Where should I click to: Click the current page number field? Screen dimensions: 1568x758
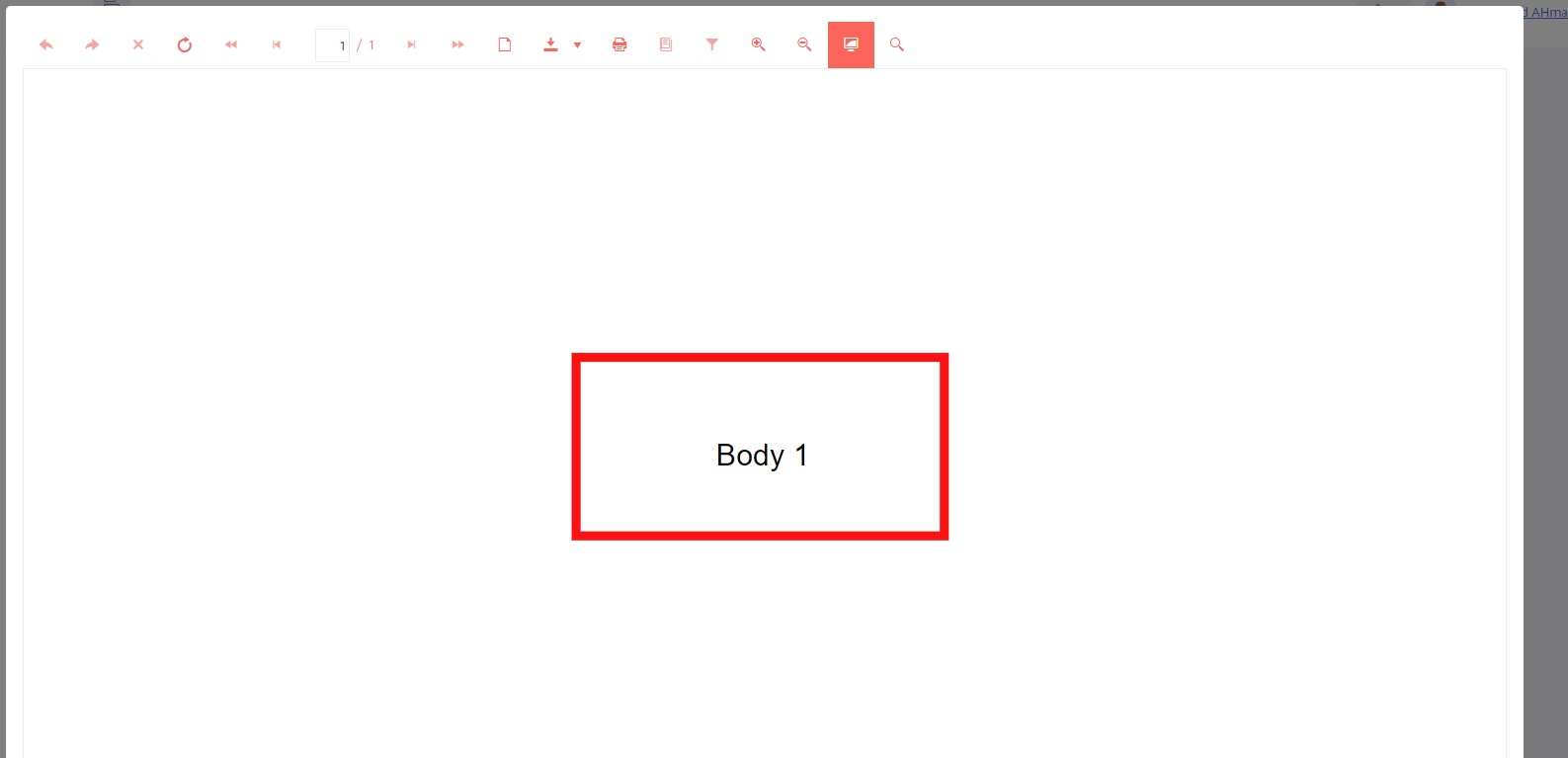click(333, 45)
